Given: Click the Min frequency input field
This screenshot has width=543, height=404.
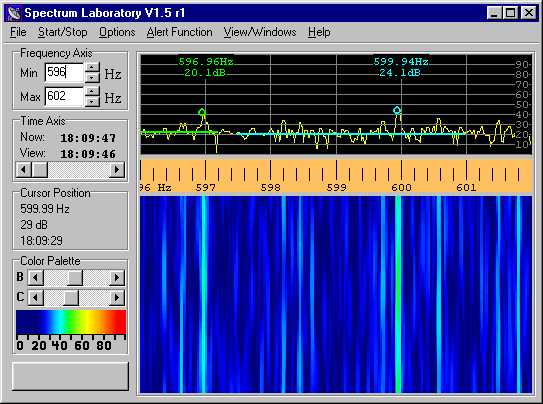Looking at the screenshot, I should coord(64,72).
